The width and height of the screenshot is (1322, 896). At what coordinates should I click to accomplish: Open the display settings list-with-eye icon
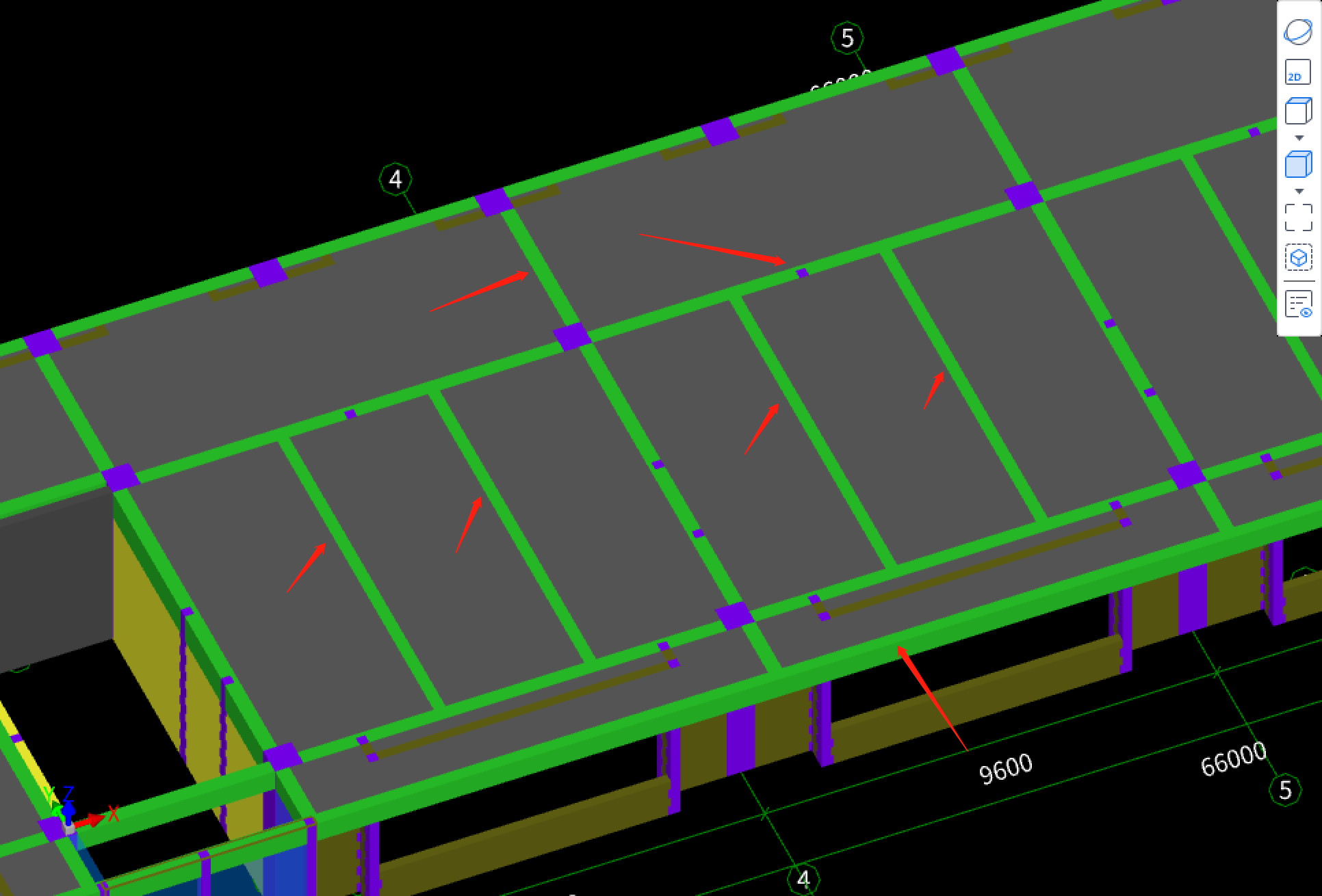[x=1298, y=304]
